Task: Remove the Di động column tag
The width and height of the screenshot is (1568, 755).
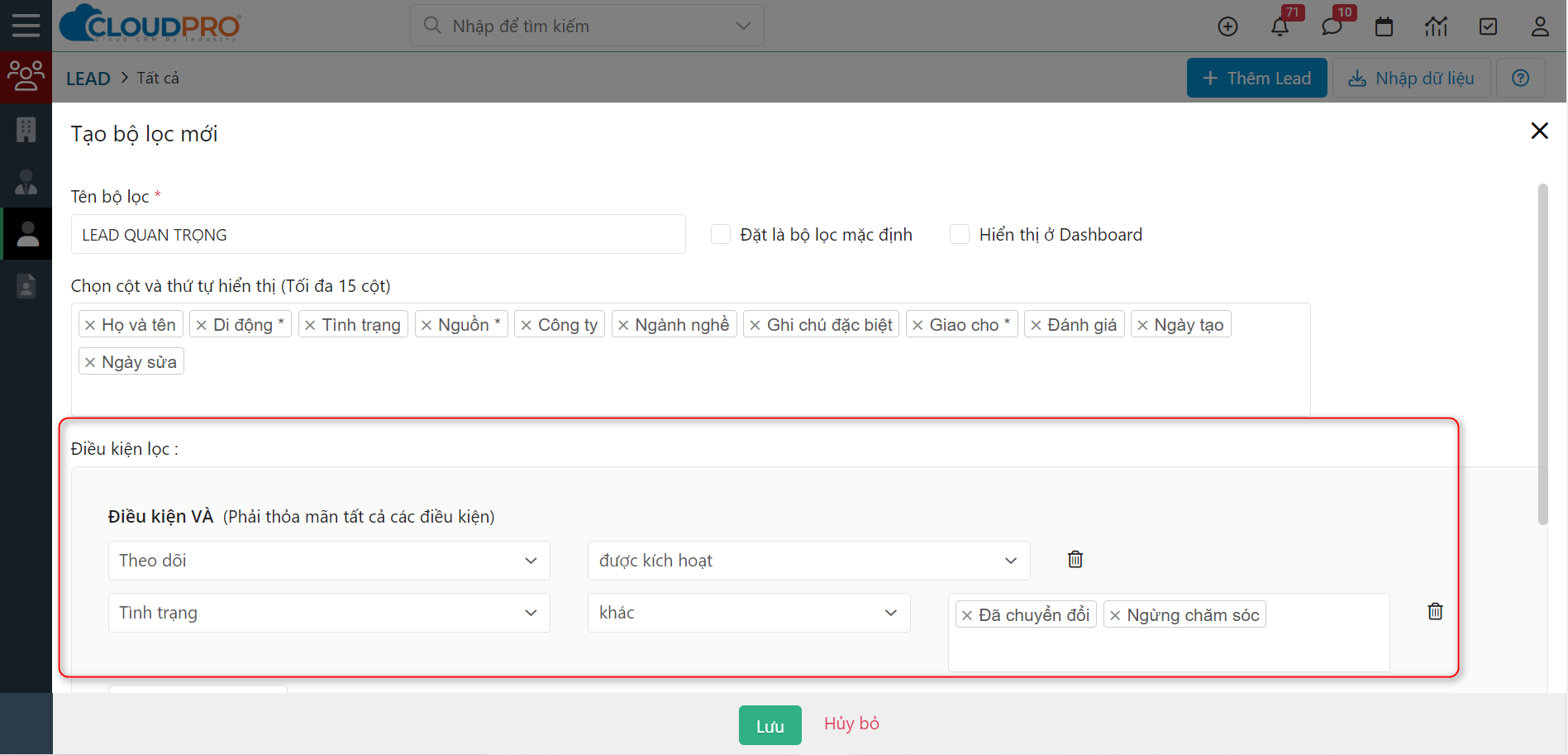Action: (x=201, y=325)
